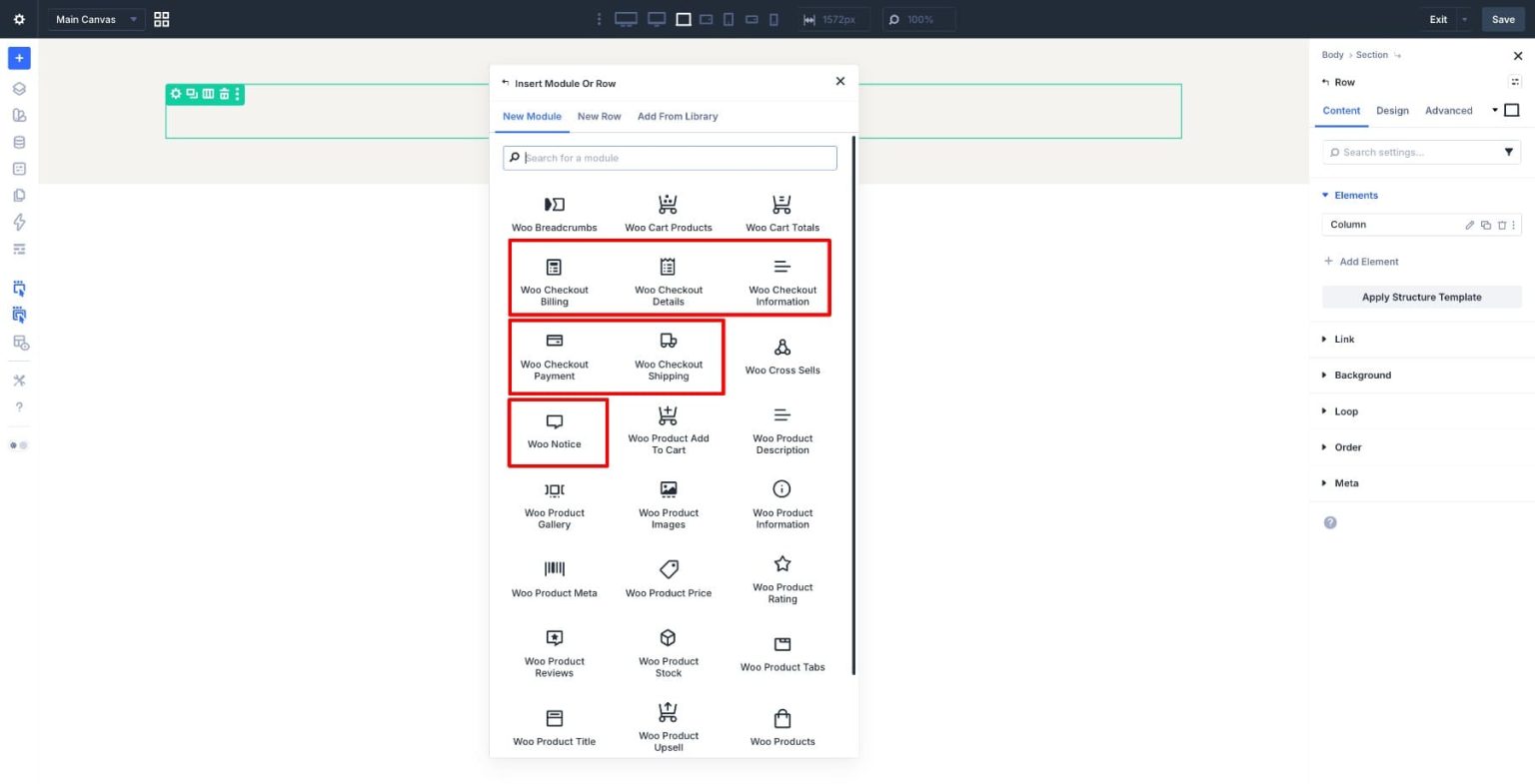Viewport: 1535px width, 784px height.
Task: Insert the Woo Checkout Payment module
Action: tap(555, 357)
